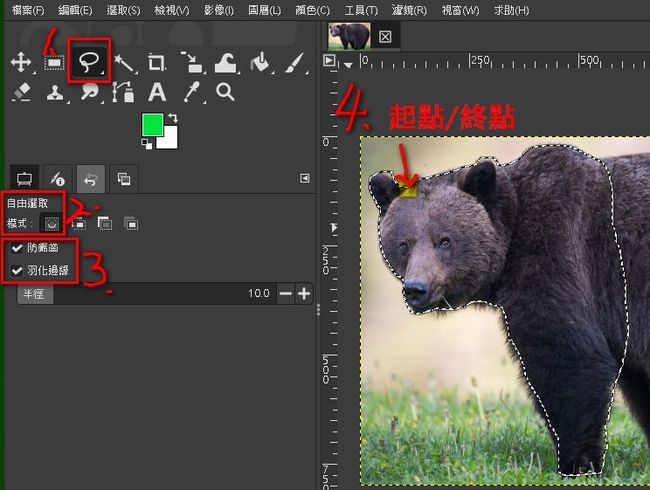This screenshot has height=490, width=650.
Task: Open the 圖層(L) layers menu
Action: (x=266, y=10)
